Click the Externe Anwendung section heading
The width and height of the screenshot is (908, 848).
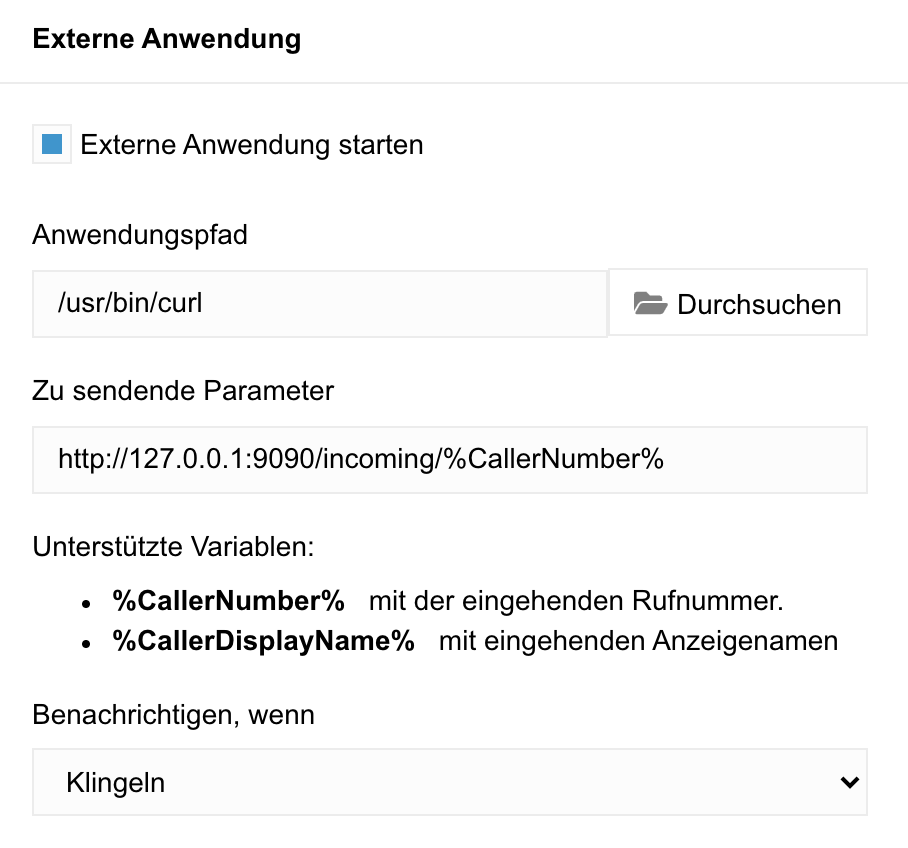pyautogui.click(x=167, y=39)
